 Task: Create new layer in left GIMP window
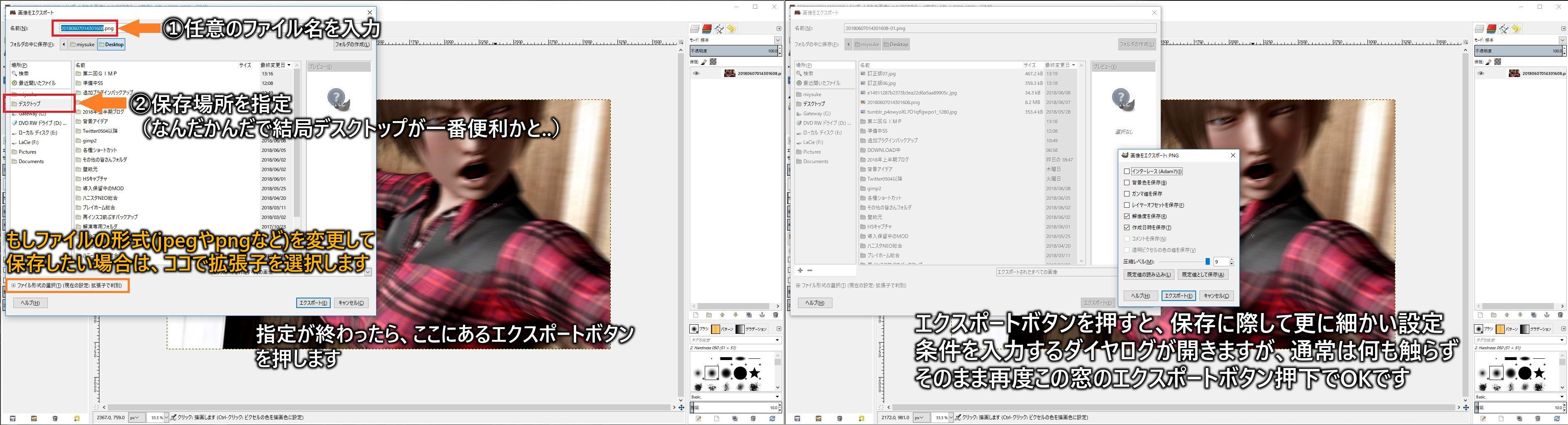coord(695,315)
